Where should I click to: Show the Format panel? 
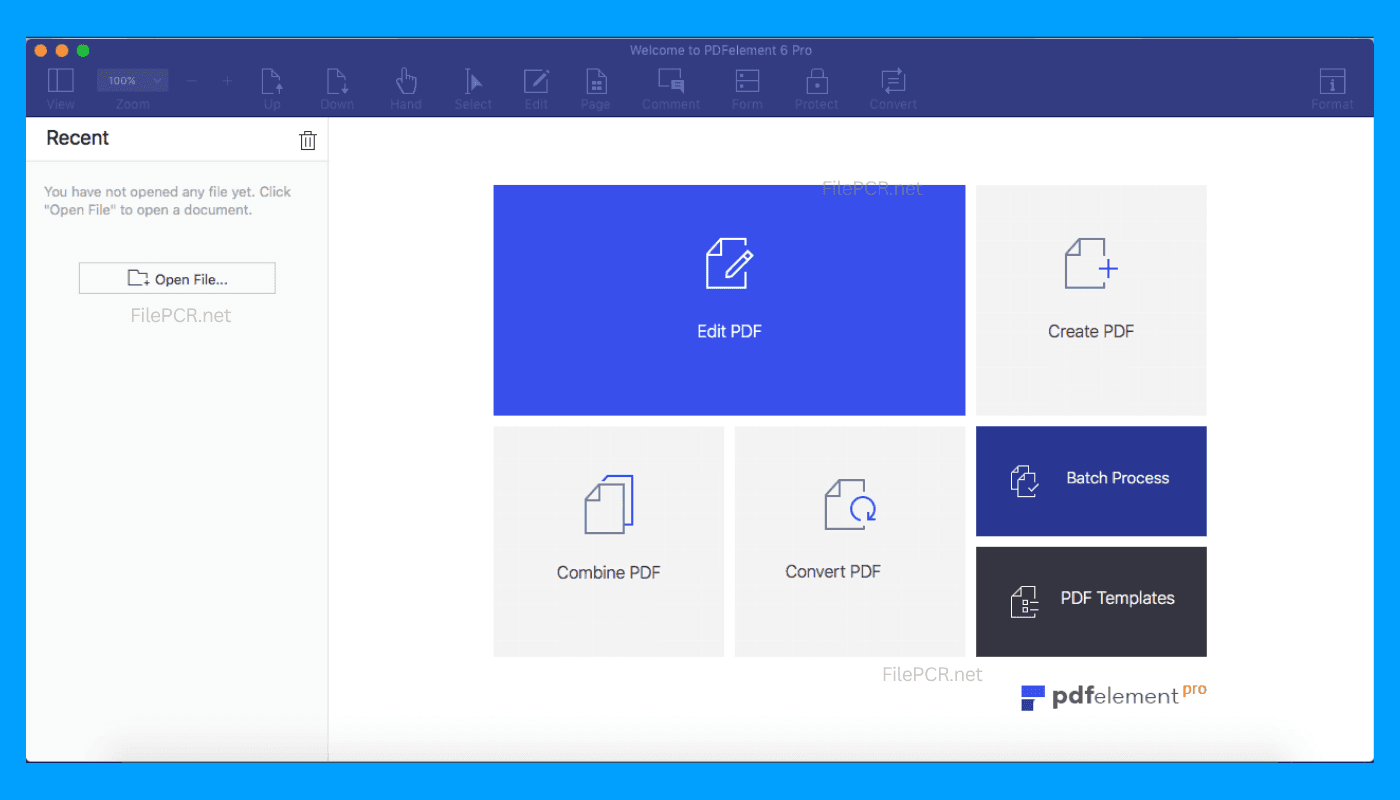click(1332, 81)
